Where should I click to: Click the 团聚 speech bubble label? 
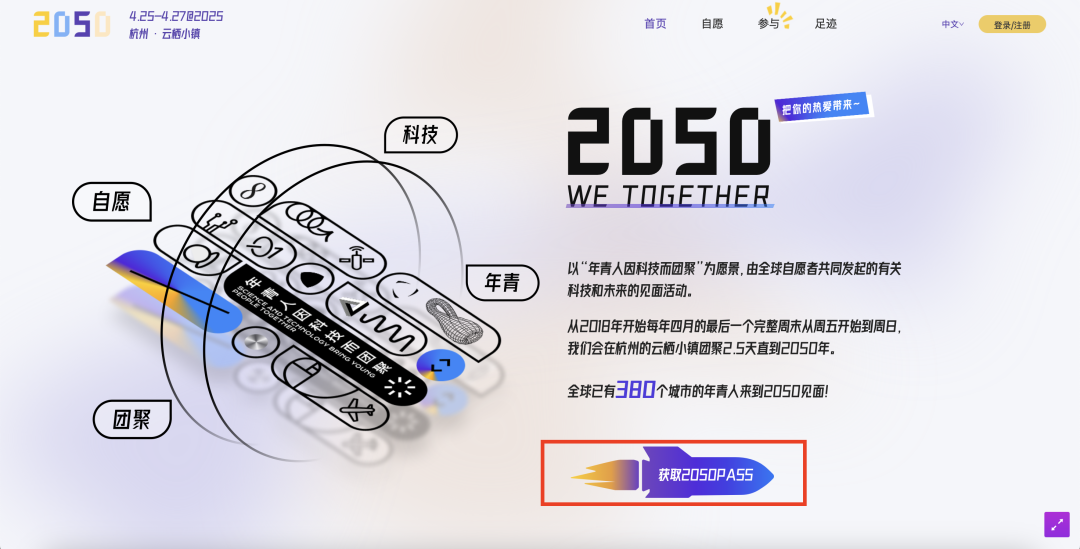point(132,419)
